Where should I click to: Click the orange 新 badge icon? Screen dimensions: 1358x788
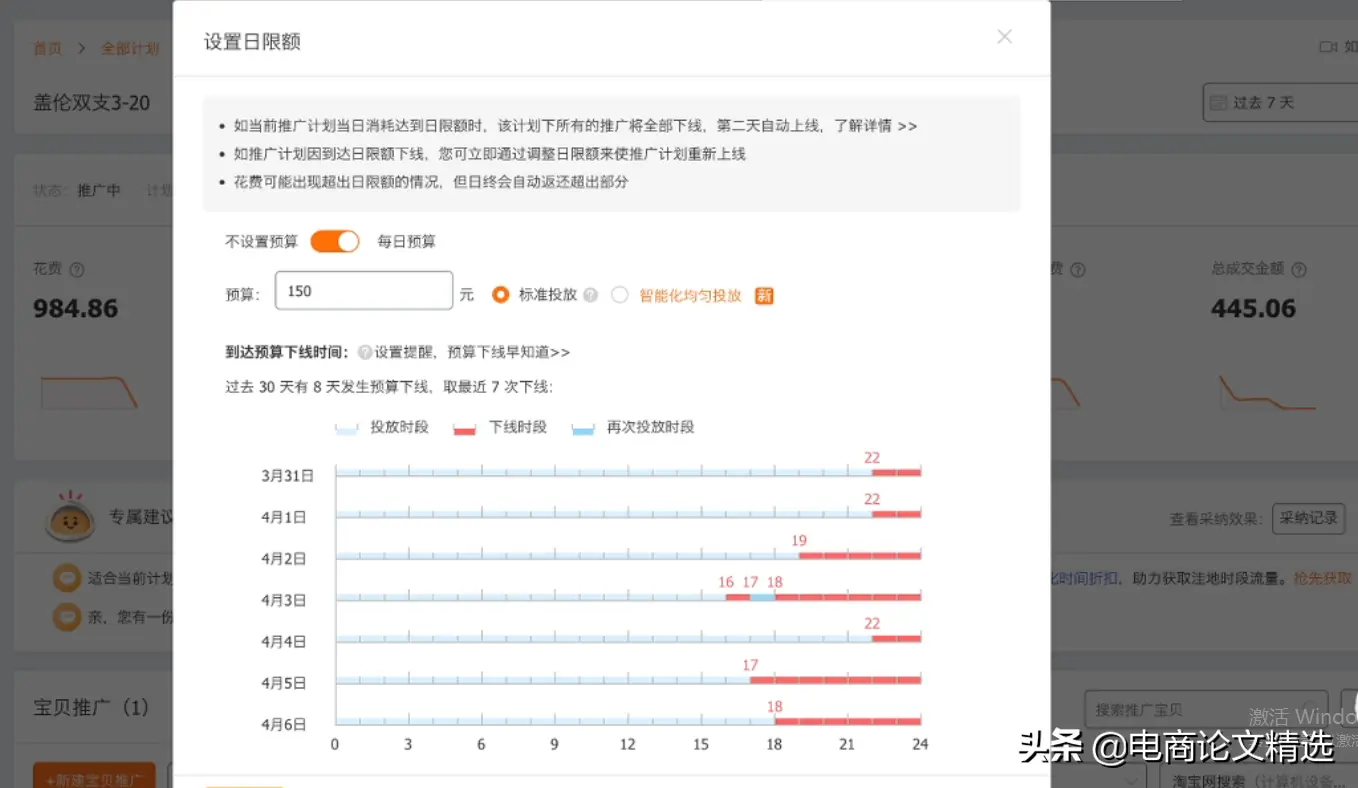tap(764, 295)
